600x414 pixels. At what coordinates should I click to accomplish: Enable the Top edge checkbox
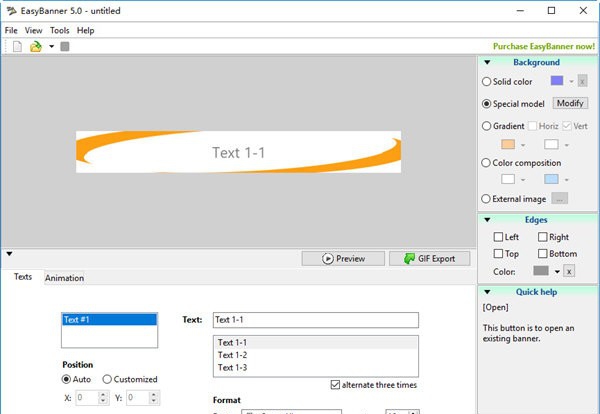tap(498, 253)
